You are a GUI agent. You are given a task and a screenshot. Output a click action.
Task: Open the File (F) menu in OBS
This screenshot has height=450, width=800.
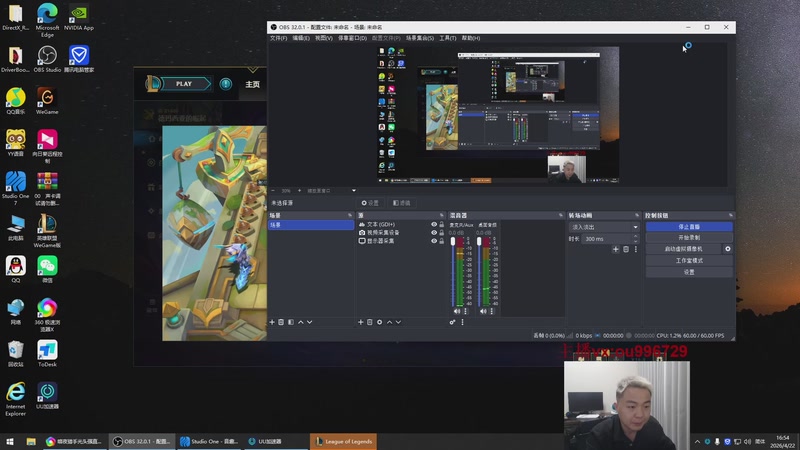(279, 38)
